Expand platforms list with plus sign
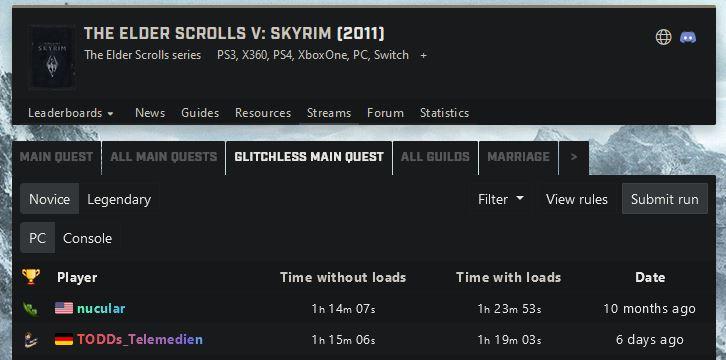The height and width of the screenshot is (360, 726). [423, 56]
